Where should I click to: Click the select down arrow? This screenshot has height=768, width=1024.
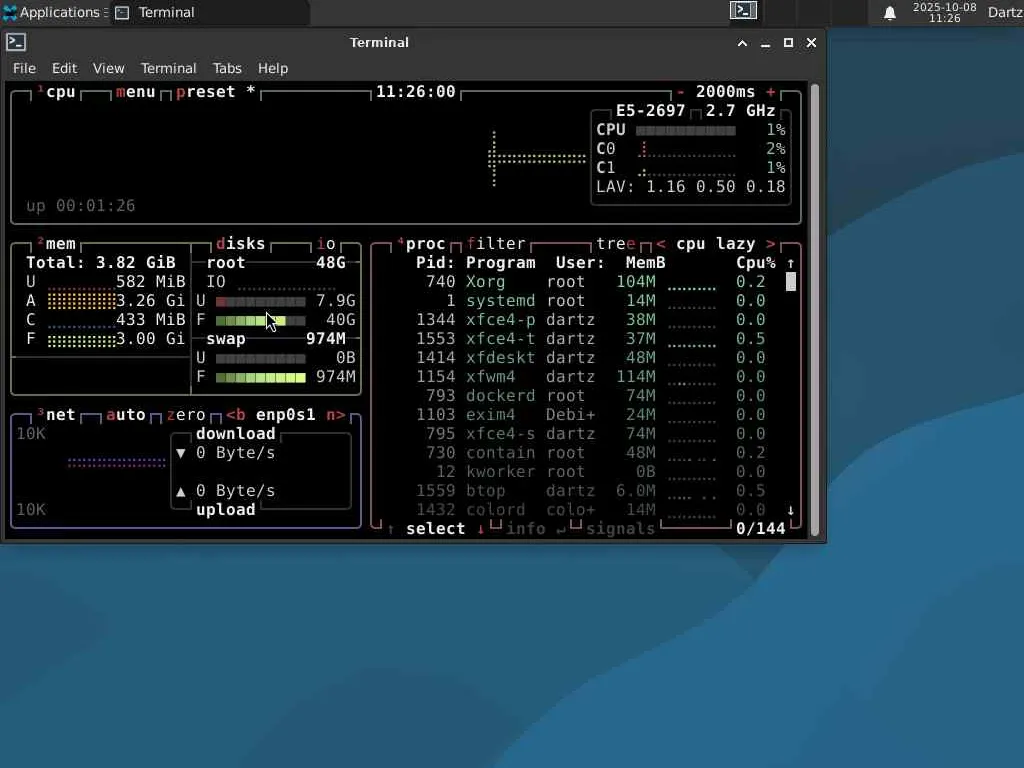coord(481,529)
